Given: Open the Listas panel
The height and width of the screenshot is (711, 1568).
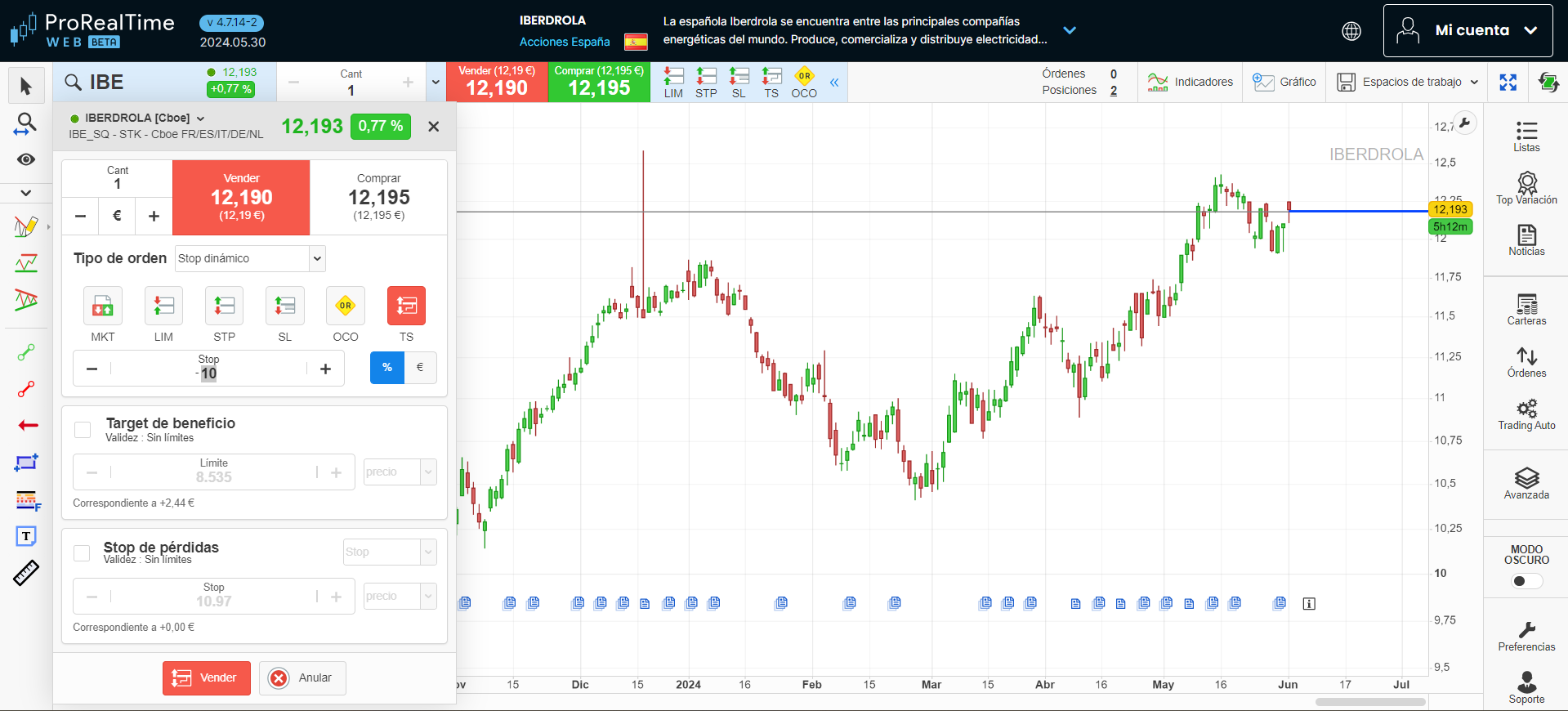Looking at the screenshot, I should pos(1526,136).
